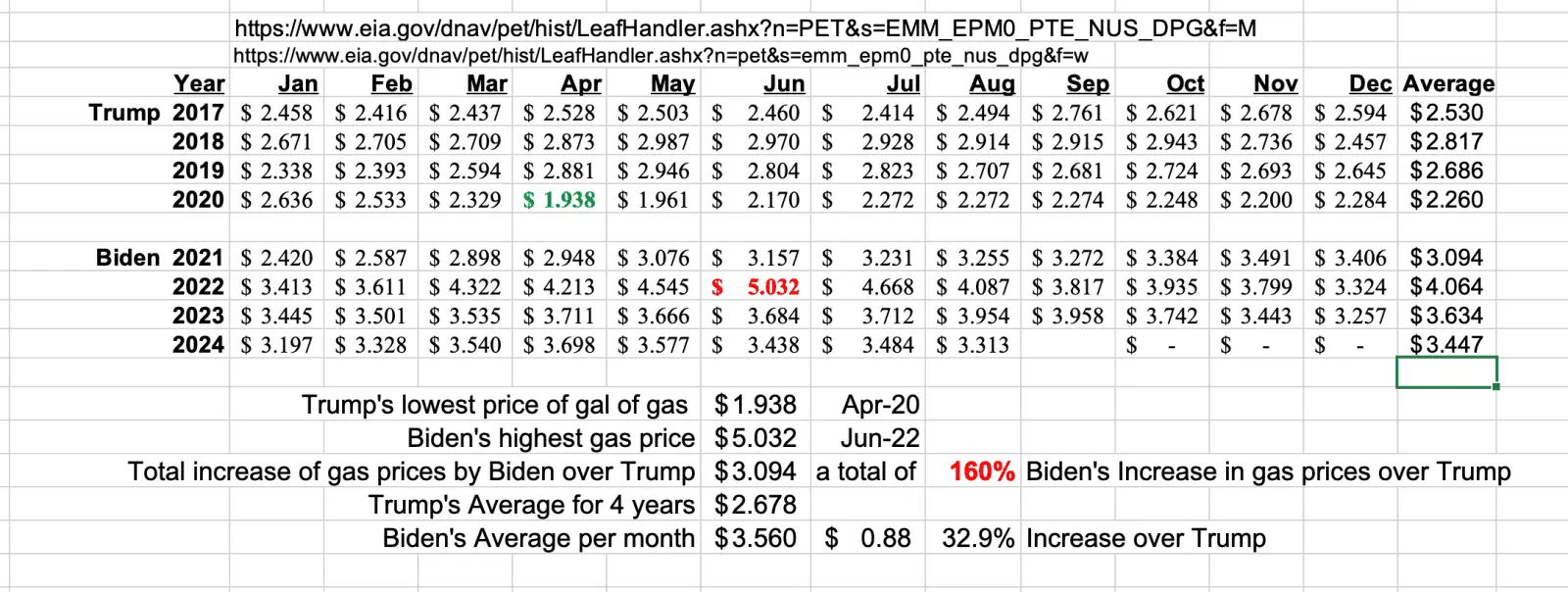Click the $0.88 difference cell
The width and height of the screenshot is (1568, 592).
click(x=868, y=538)
